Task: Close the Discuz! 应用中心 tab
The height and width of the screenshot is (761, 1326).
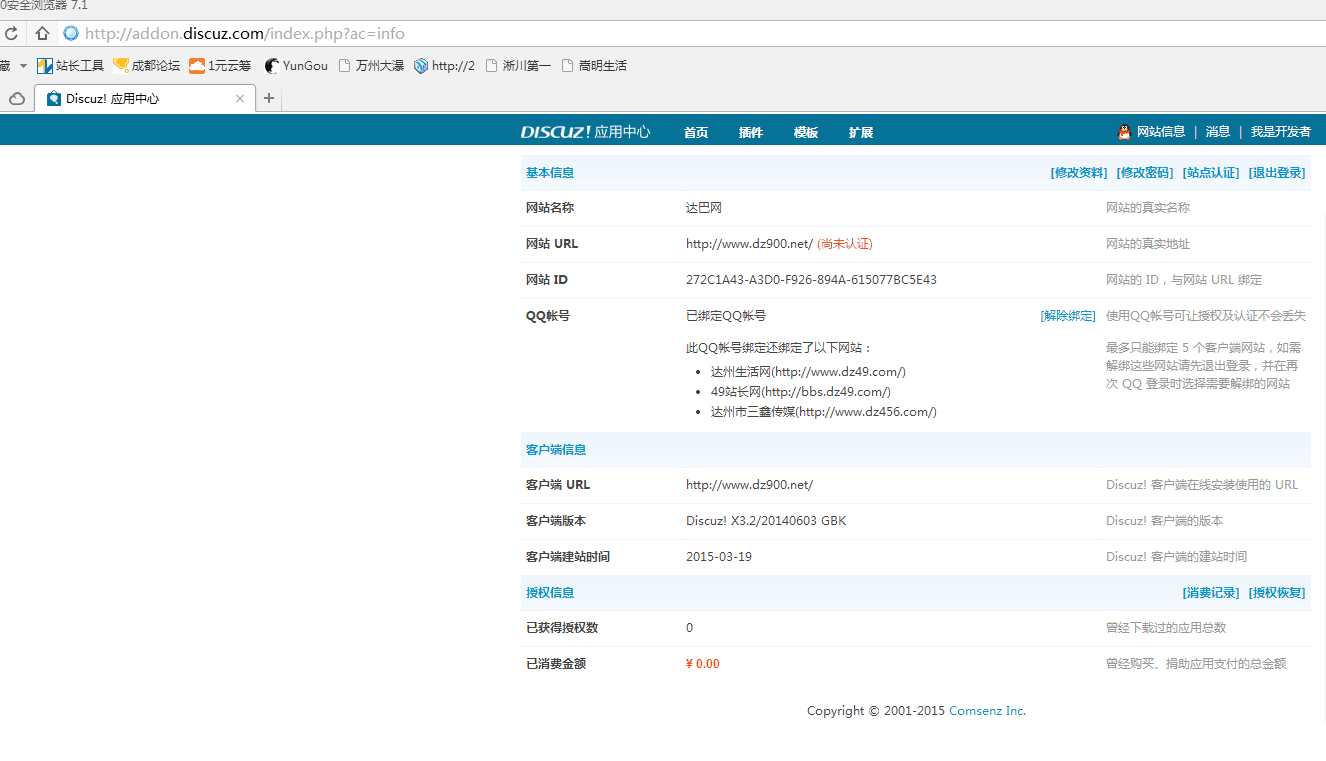Action: 240,99
